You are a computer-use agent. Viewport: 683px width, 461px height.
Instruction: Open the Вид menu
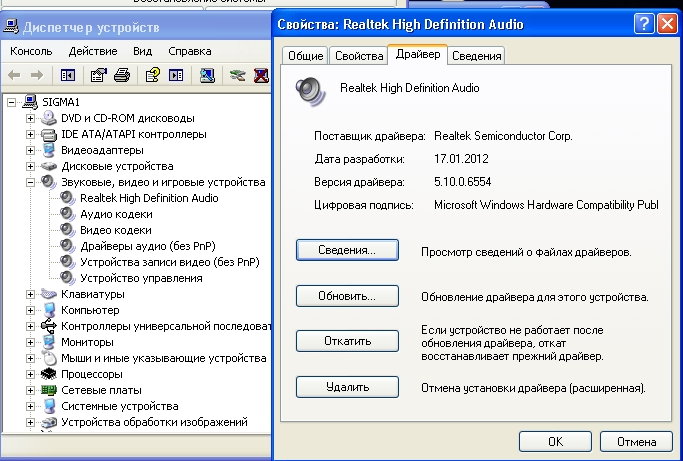click(x=142, y=51)
